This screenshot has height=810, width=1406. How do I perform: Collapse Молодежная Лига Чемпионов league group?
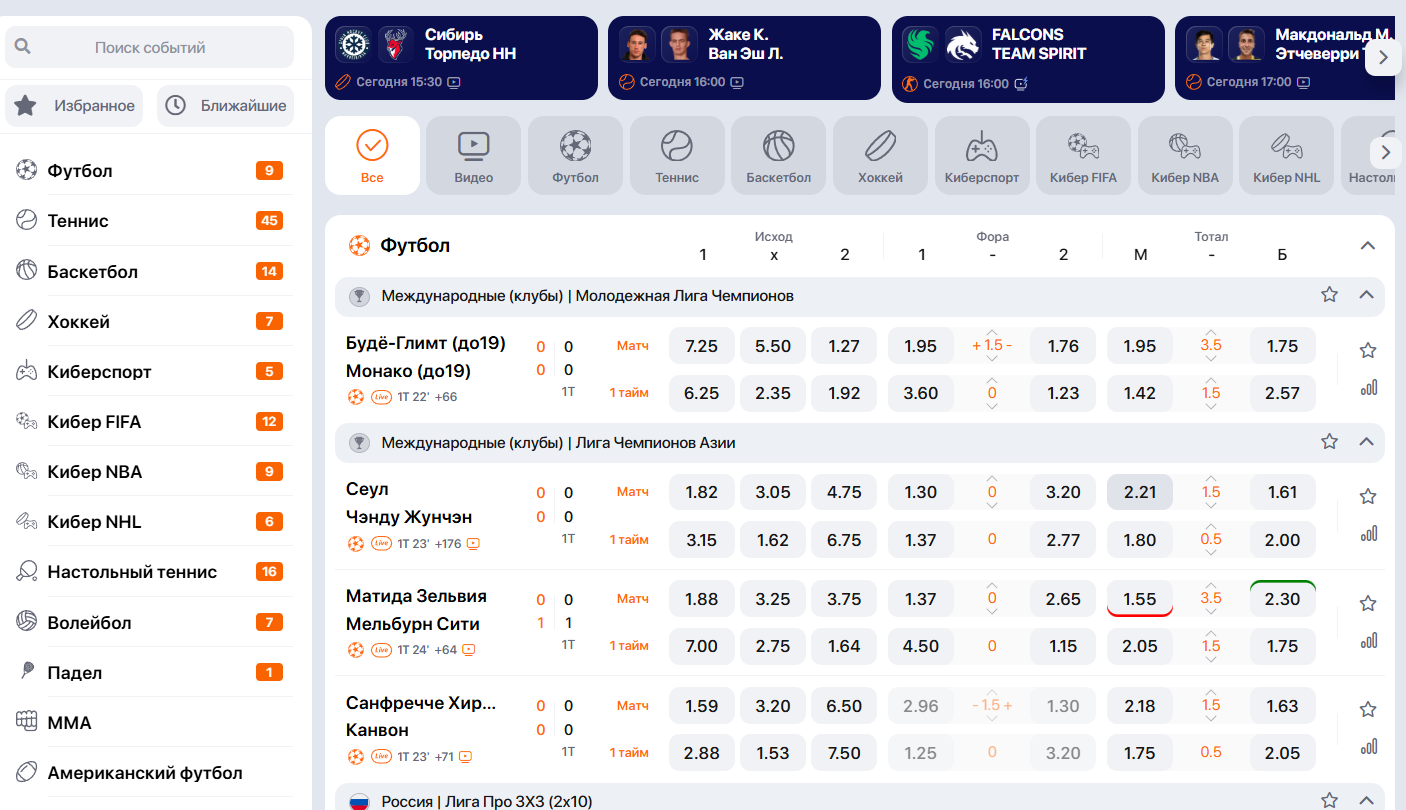1366,295
